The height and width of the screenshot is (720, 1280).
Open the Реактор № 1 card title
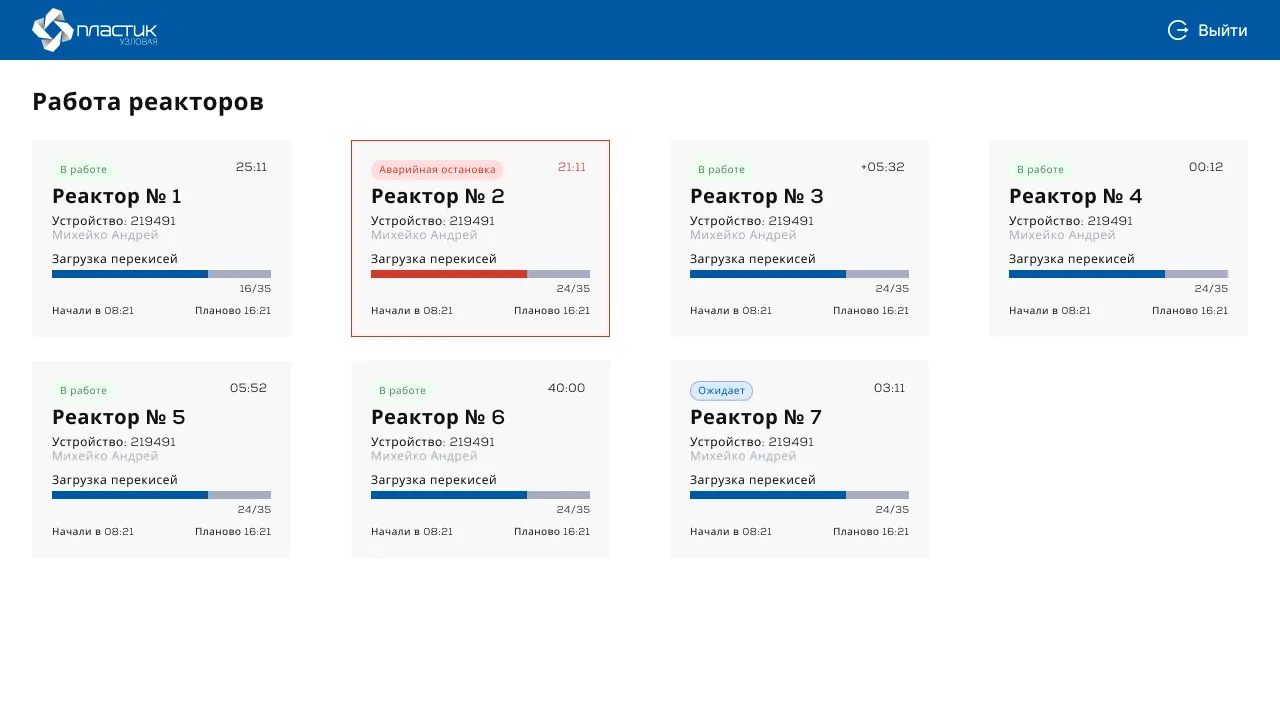click(117, 196)
